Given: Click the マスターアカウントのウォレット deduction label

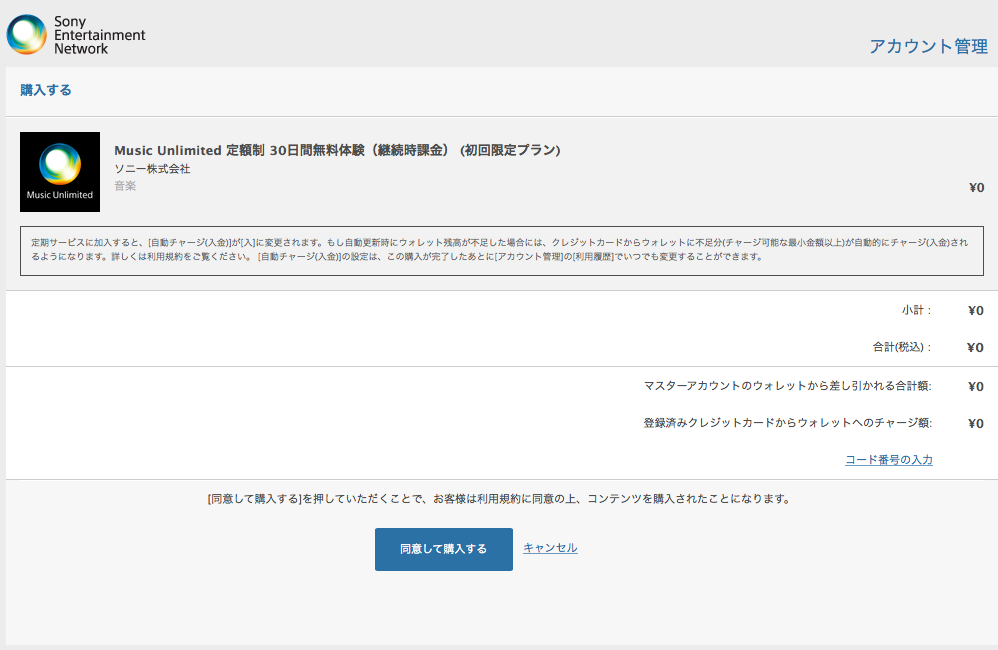Looking at the screenshot, I should click(787, 386).
